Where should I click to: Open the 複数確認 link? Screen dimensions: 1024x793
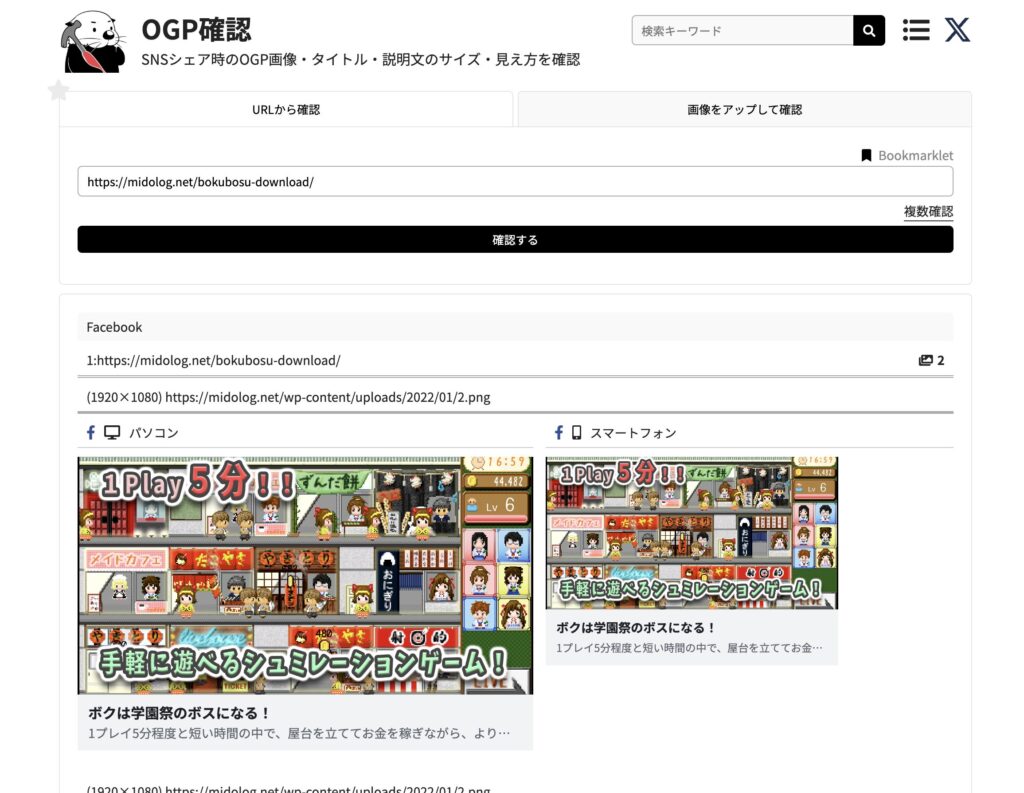(928, 212)
